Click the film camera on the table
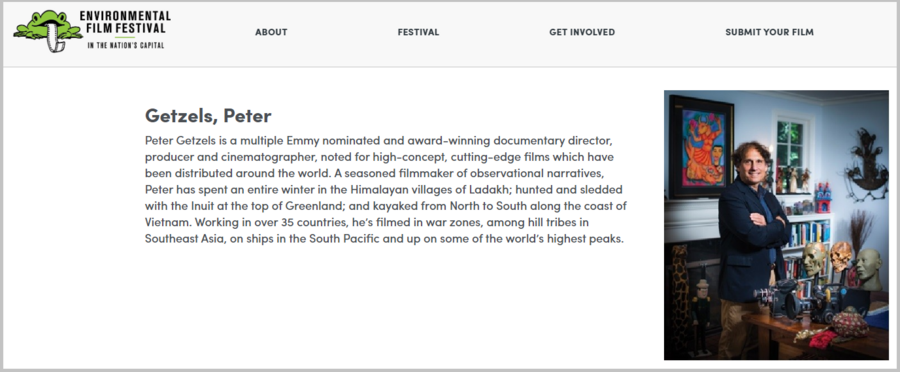The width and height of the screenshot is (900, 372). 779,298
